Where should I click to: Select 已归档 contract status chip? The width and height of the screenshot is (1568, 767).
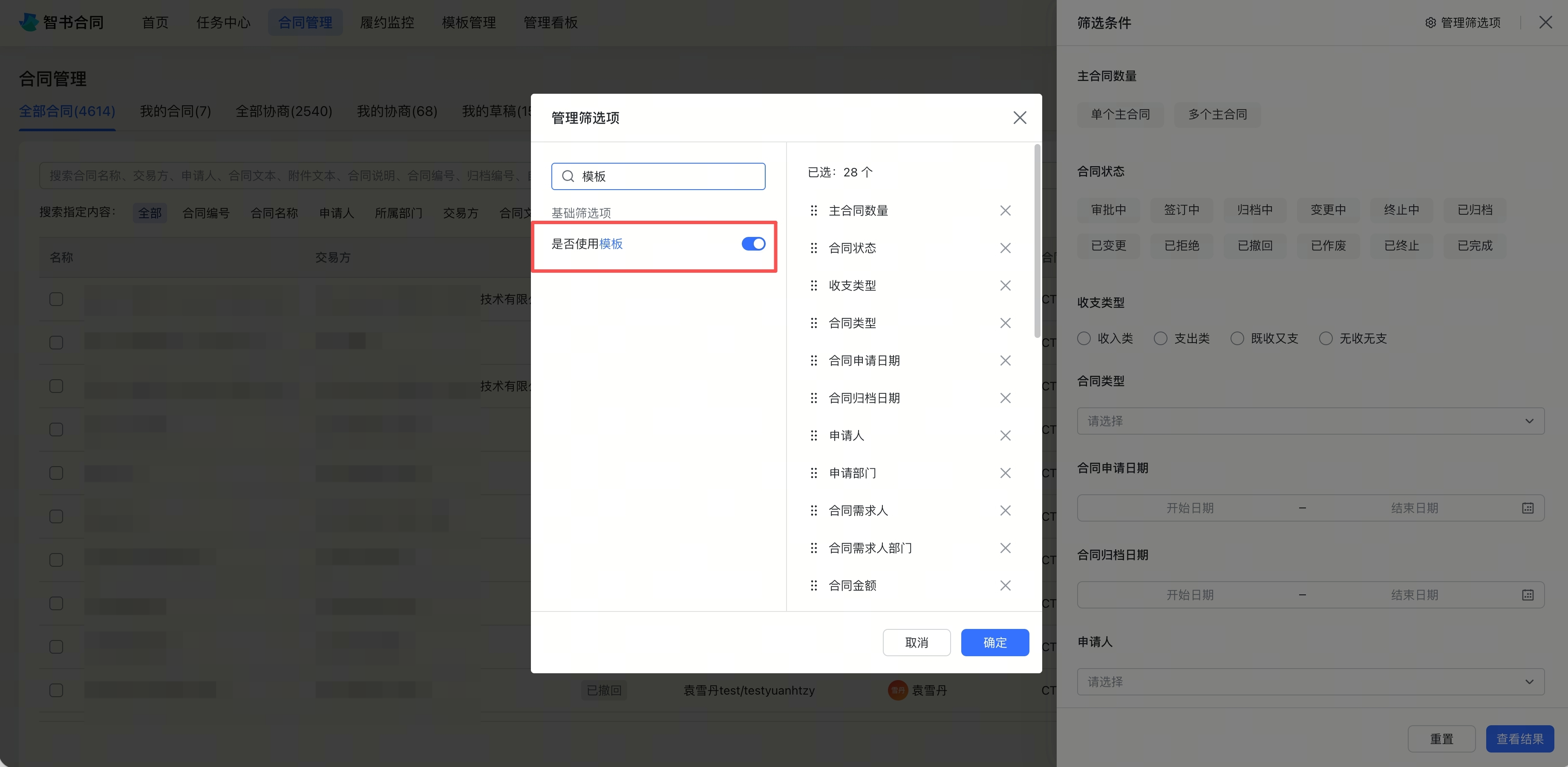click(1475, 210)
